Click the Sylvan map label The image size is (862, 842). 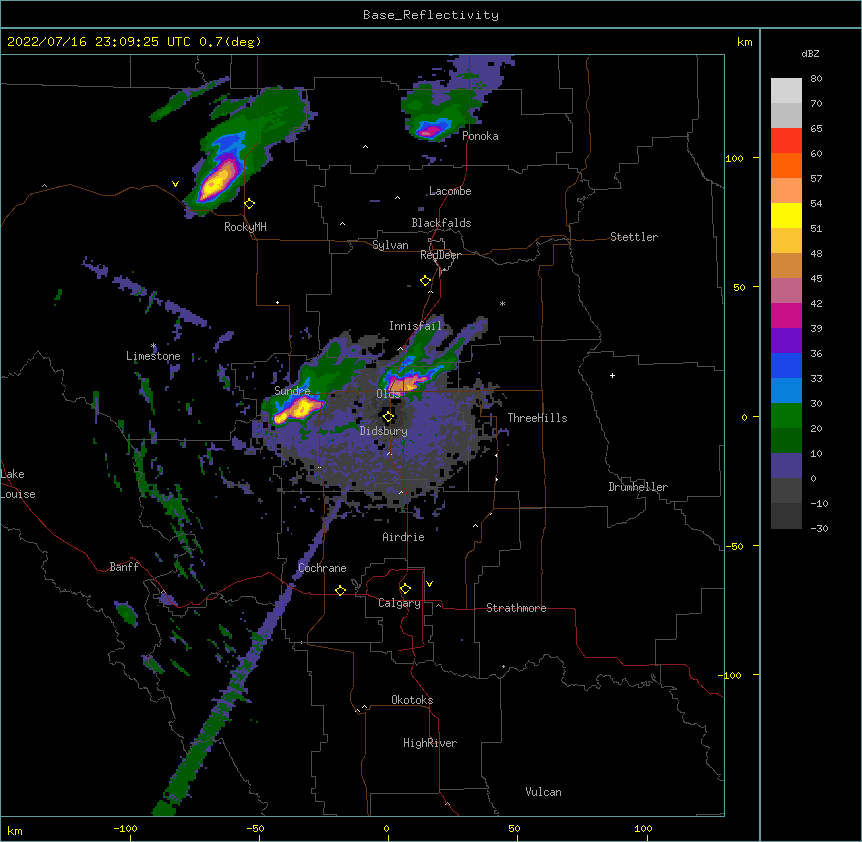390,245
